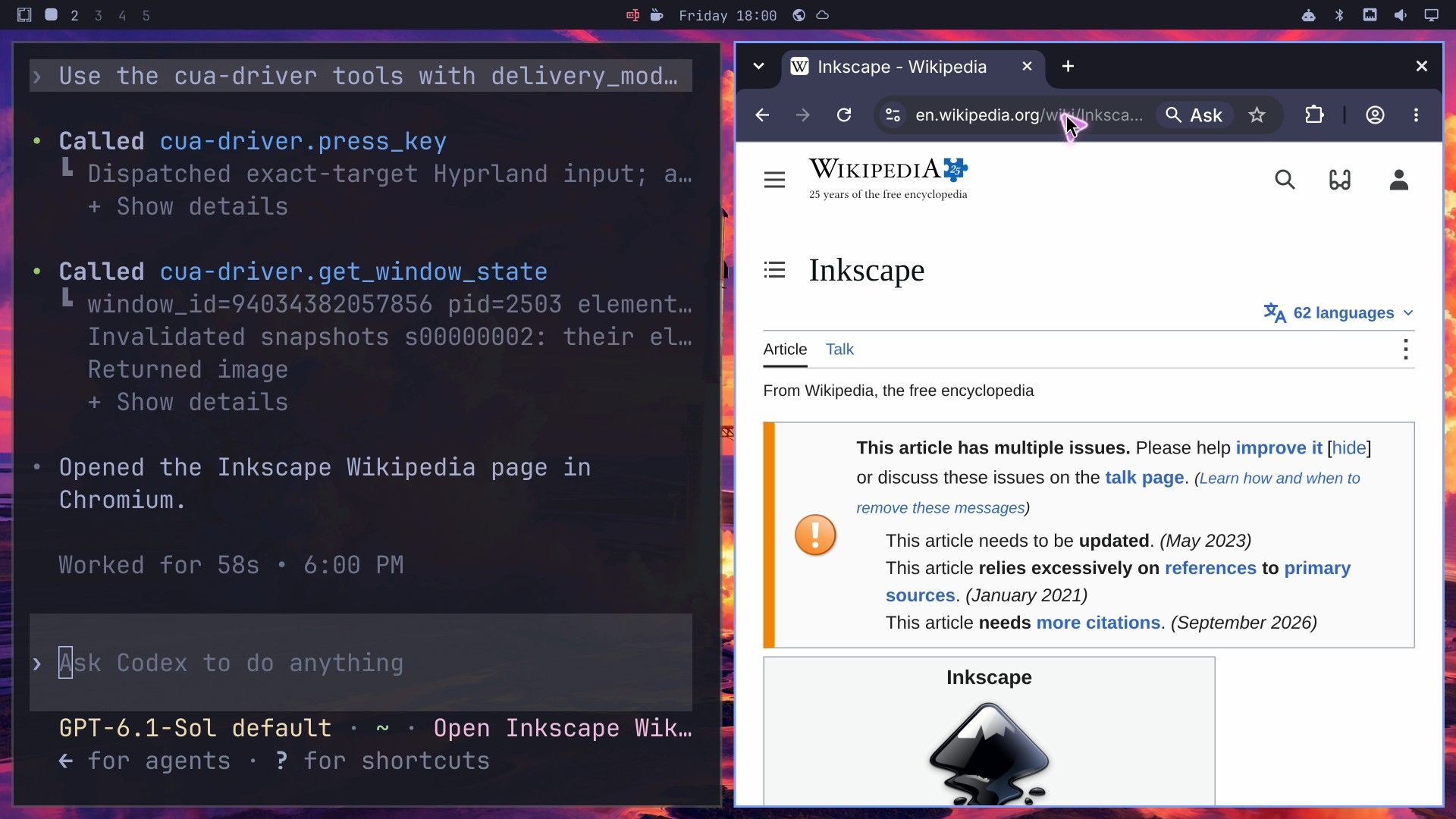This screenshot has width=1456, height=819.
Task: Click the Friday 18:00 clock
Action: (727, 16)
